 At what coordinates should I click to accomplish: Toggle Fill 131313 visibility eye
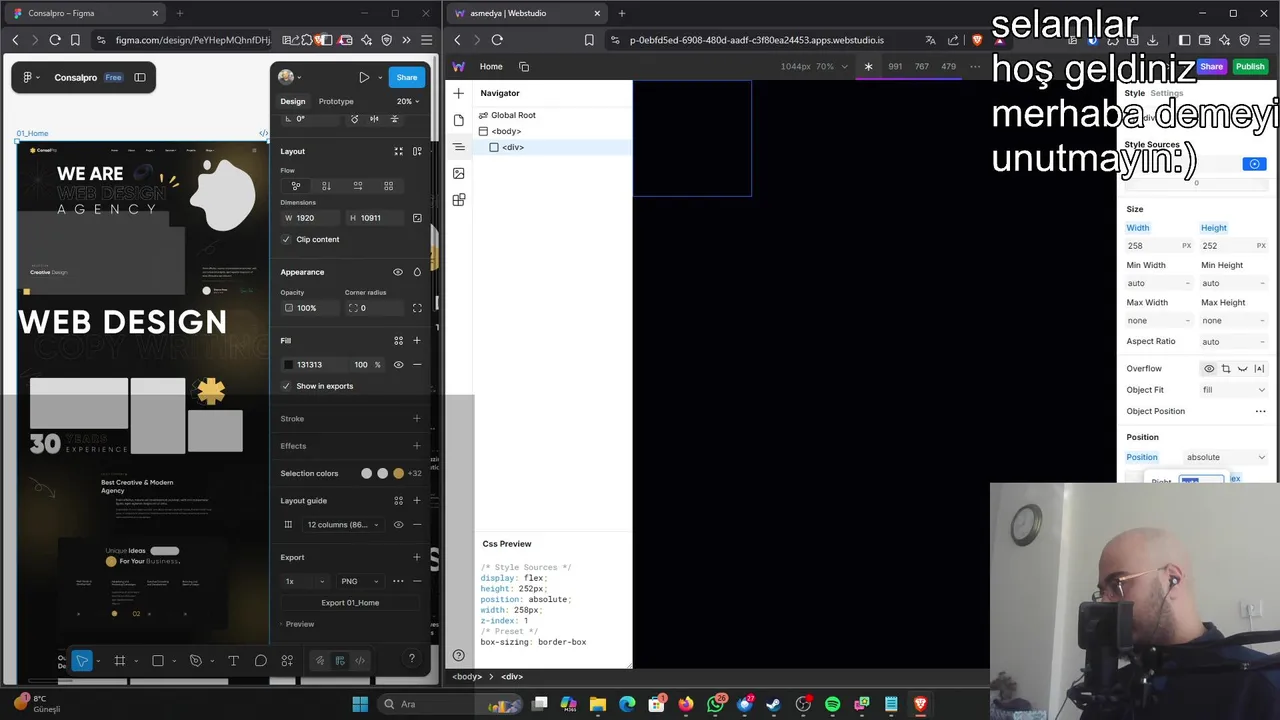398,364
